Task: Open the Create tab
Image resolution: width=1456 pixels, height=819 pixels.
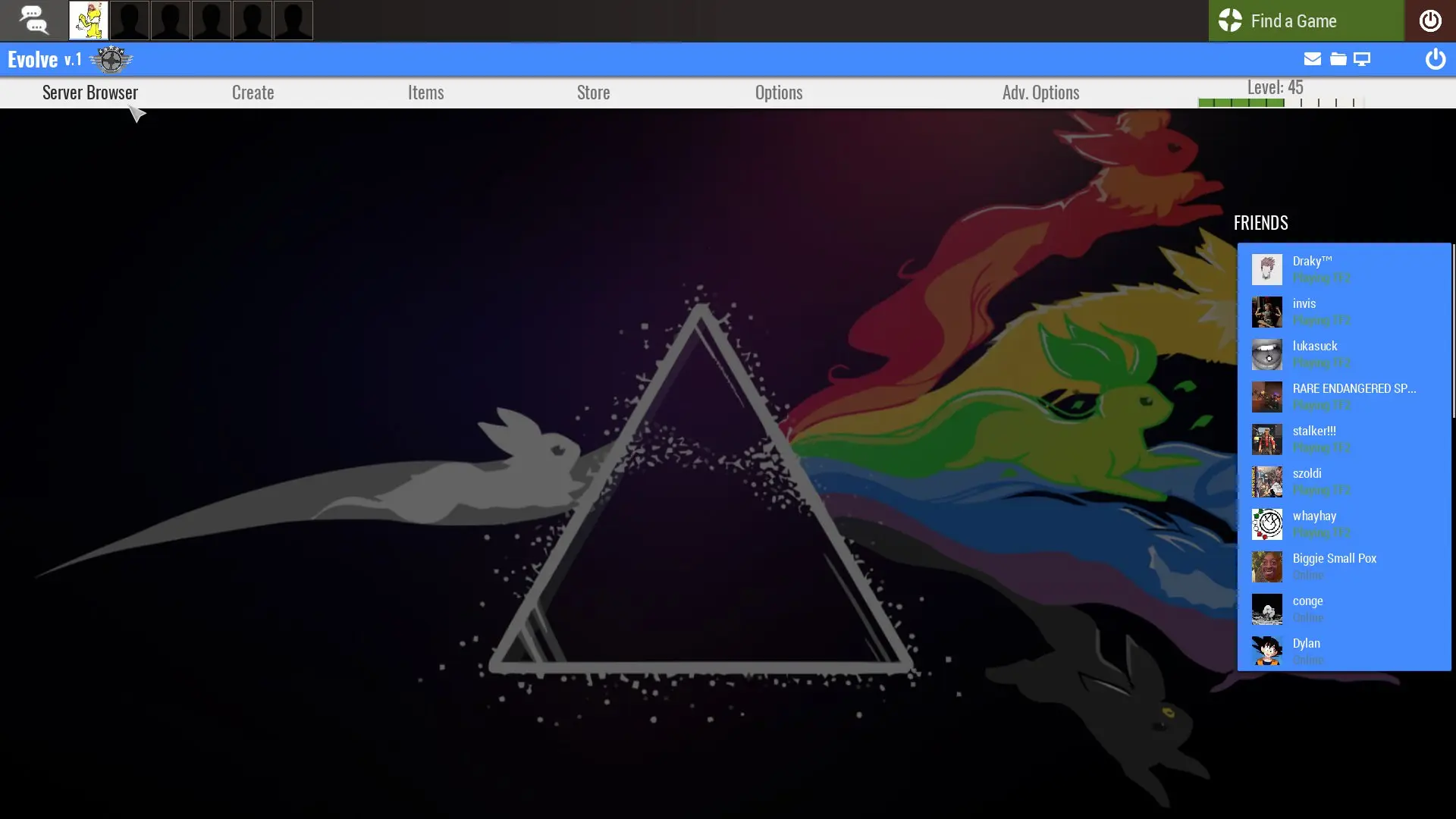Action: click(253, 93)
